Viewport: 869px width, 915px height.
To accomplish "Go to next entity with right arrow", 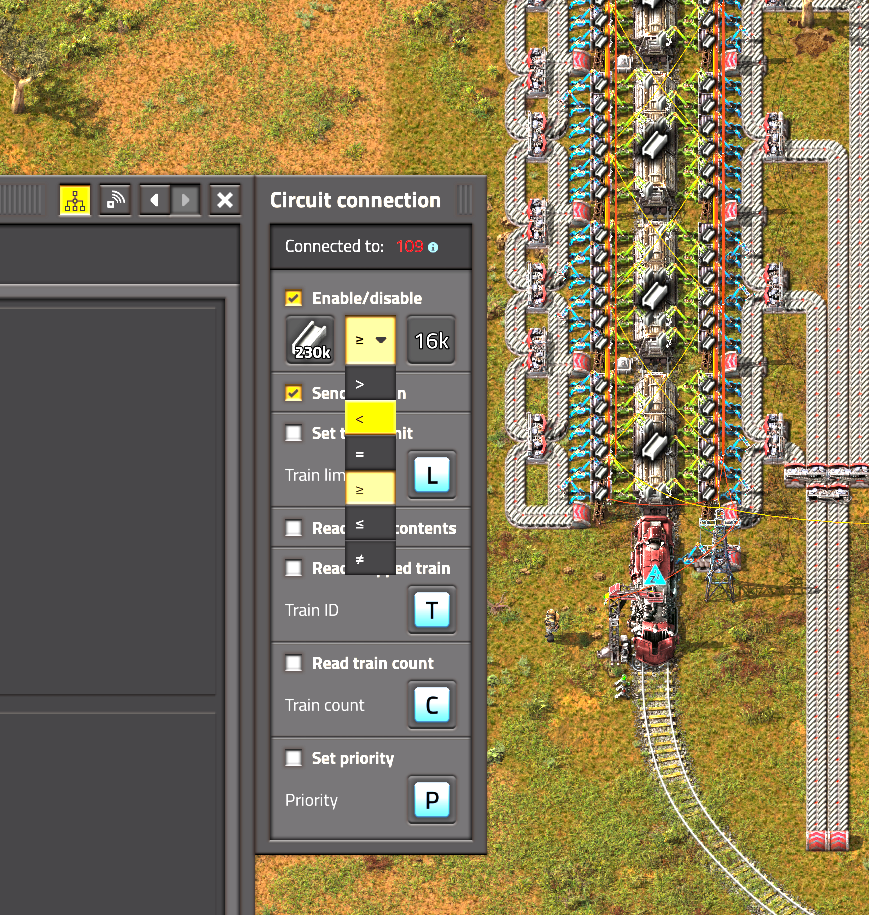I will pos(186,200).
